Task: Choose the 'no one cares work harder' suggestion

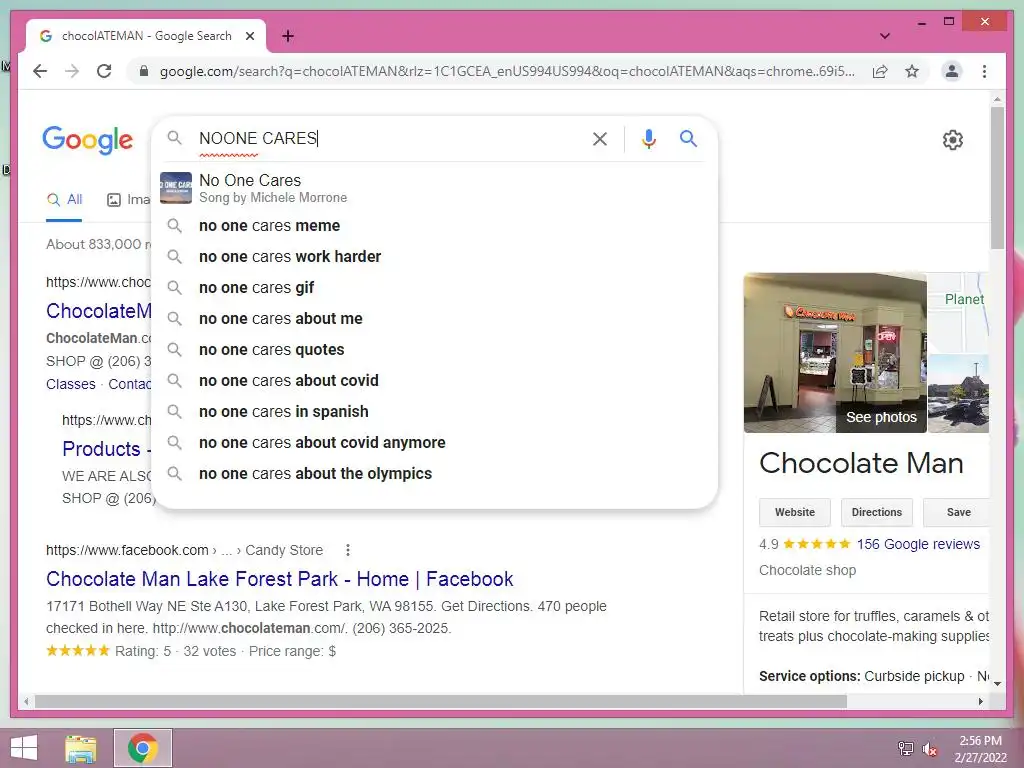Action: coord(434,257)
